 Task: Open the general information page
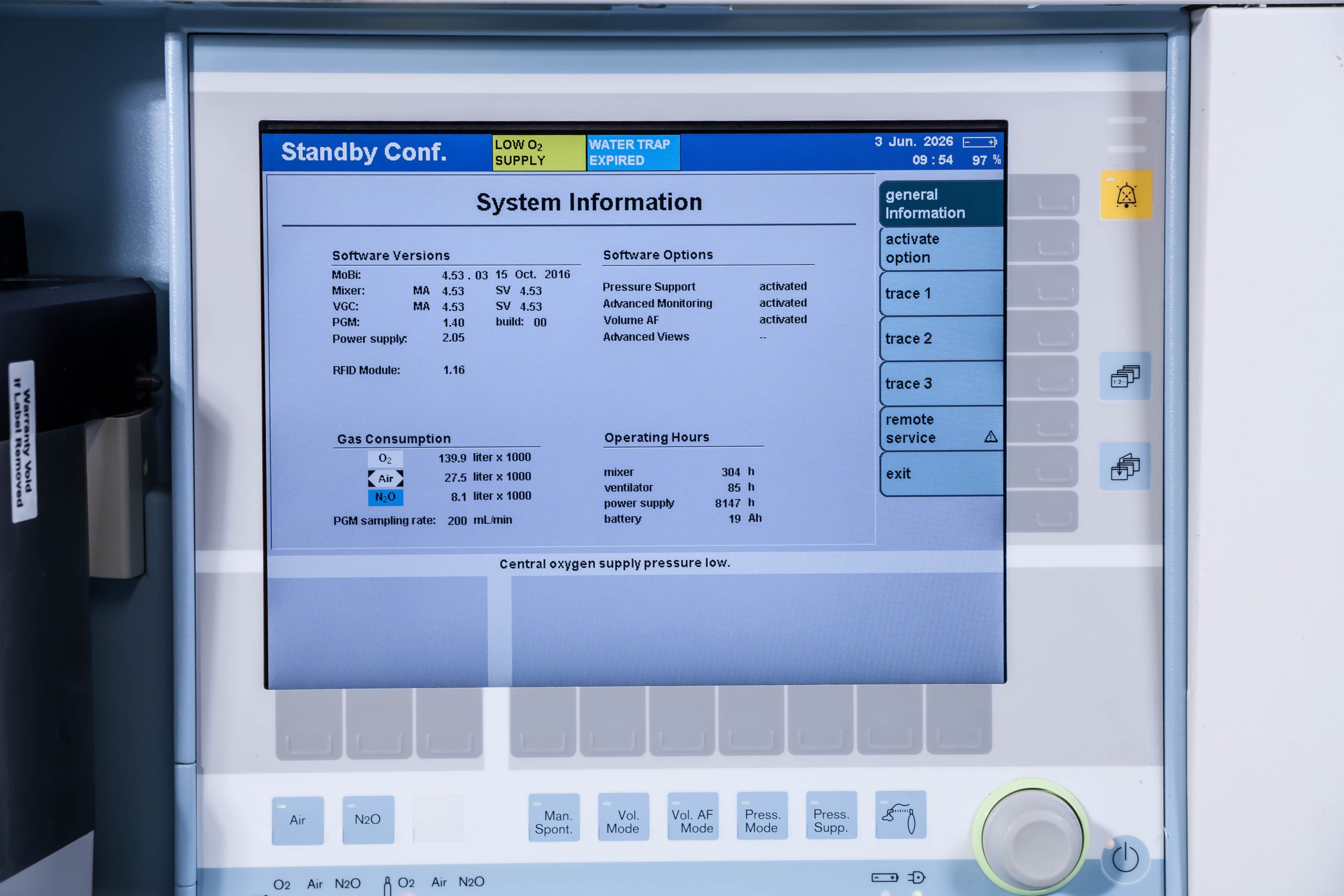(x=941, y=204)
